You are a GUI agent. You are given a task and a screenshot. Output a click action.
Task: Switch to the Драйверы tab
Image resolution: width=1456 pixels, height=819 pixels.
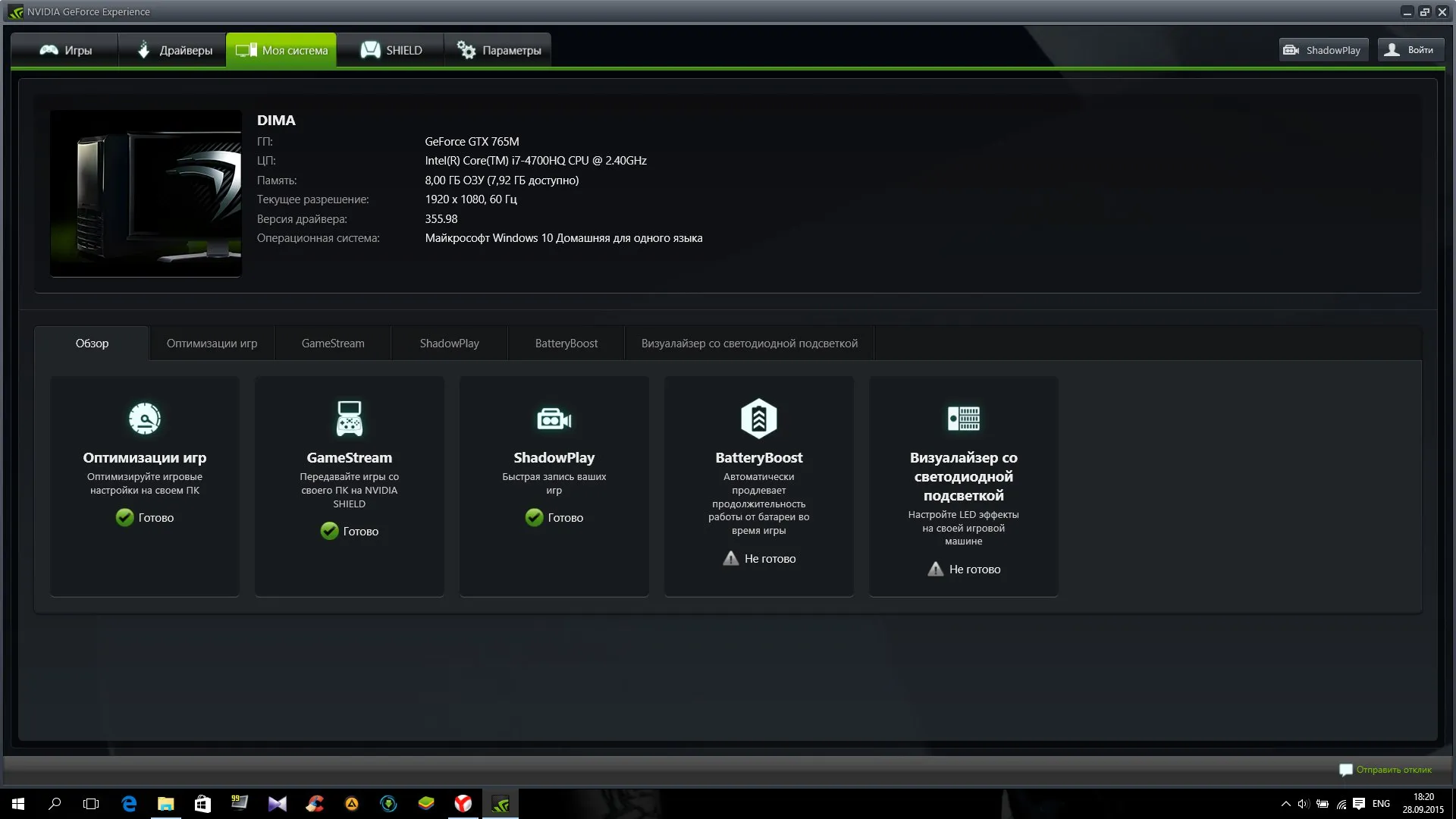173,50
